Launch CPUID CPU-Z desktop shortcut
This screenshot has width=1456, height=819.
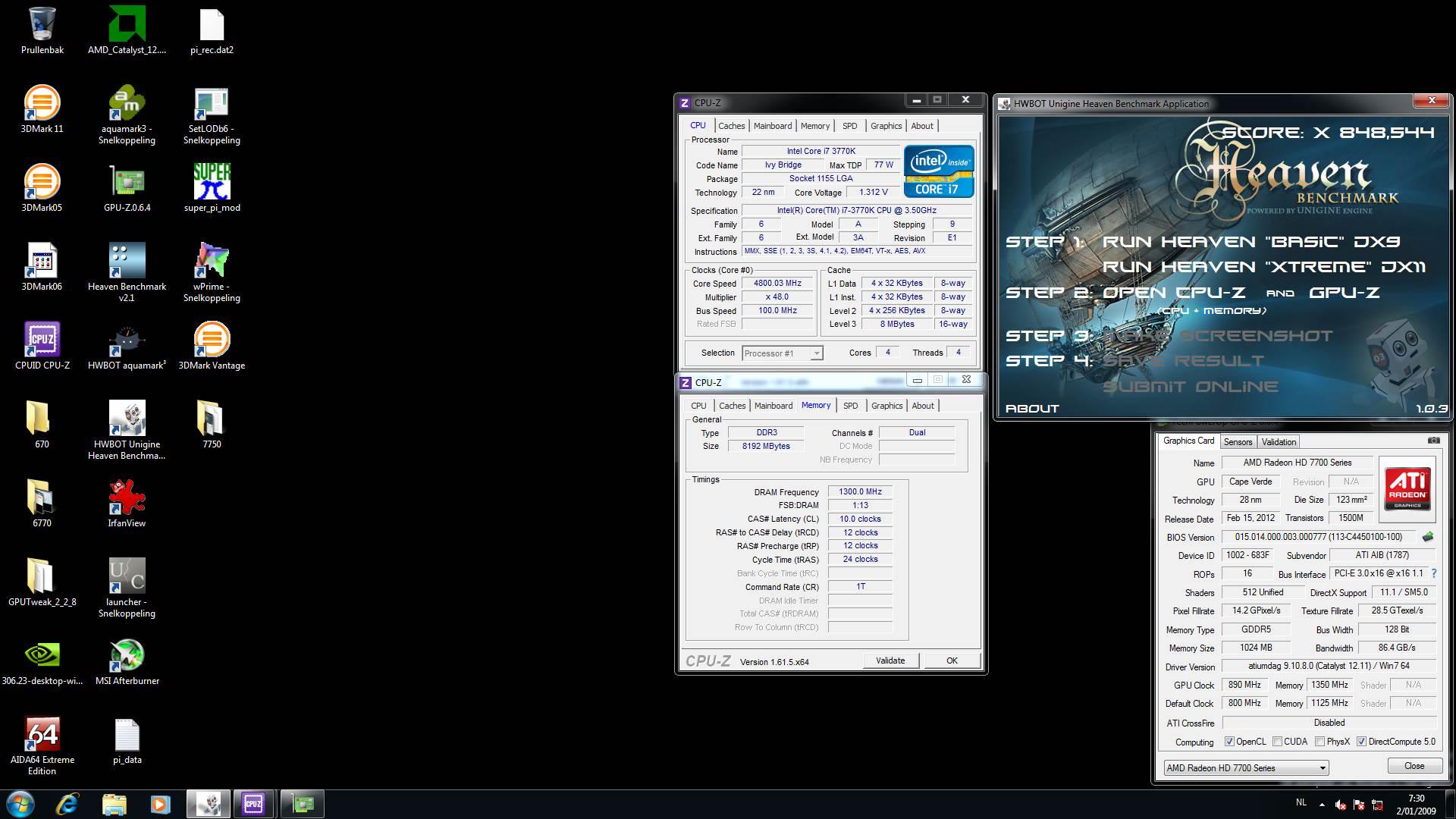(x=42, y=347)
